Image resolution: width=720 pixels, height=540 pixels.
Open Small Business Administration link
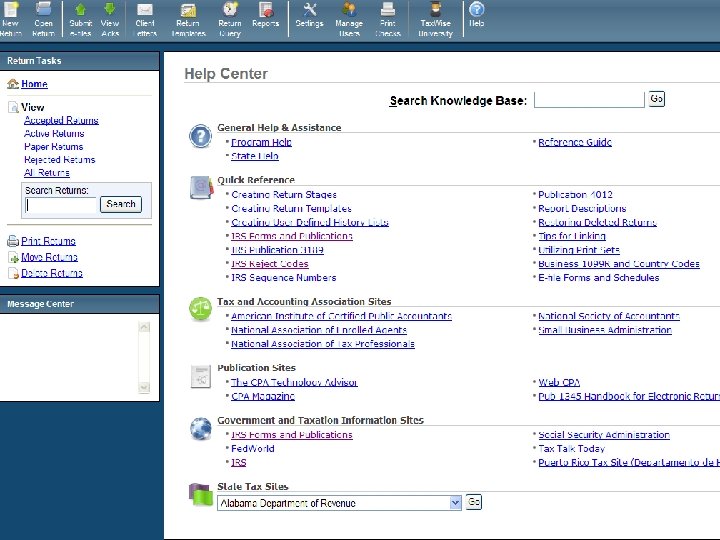605,330
